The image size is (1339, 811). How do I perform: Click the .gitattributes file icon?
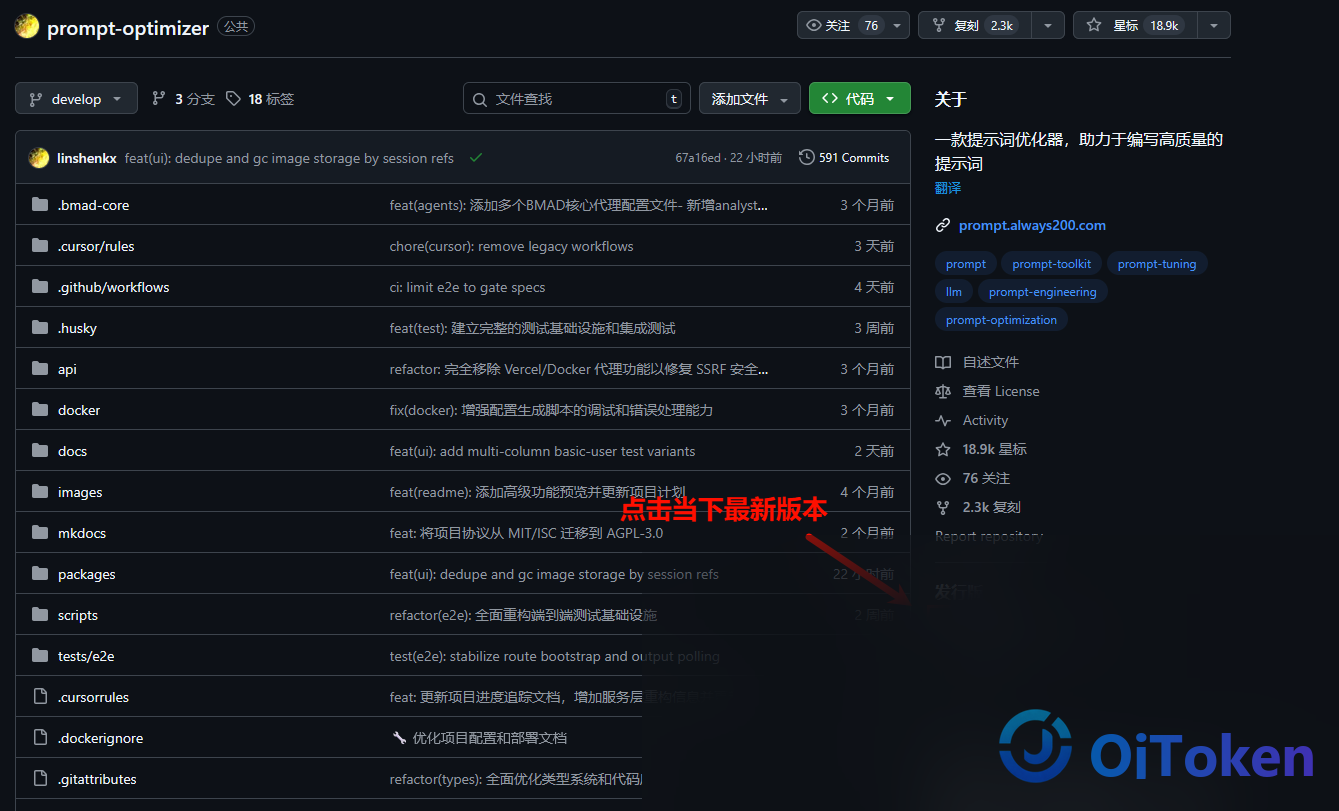40,779
